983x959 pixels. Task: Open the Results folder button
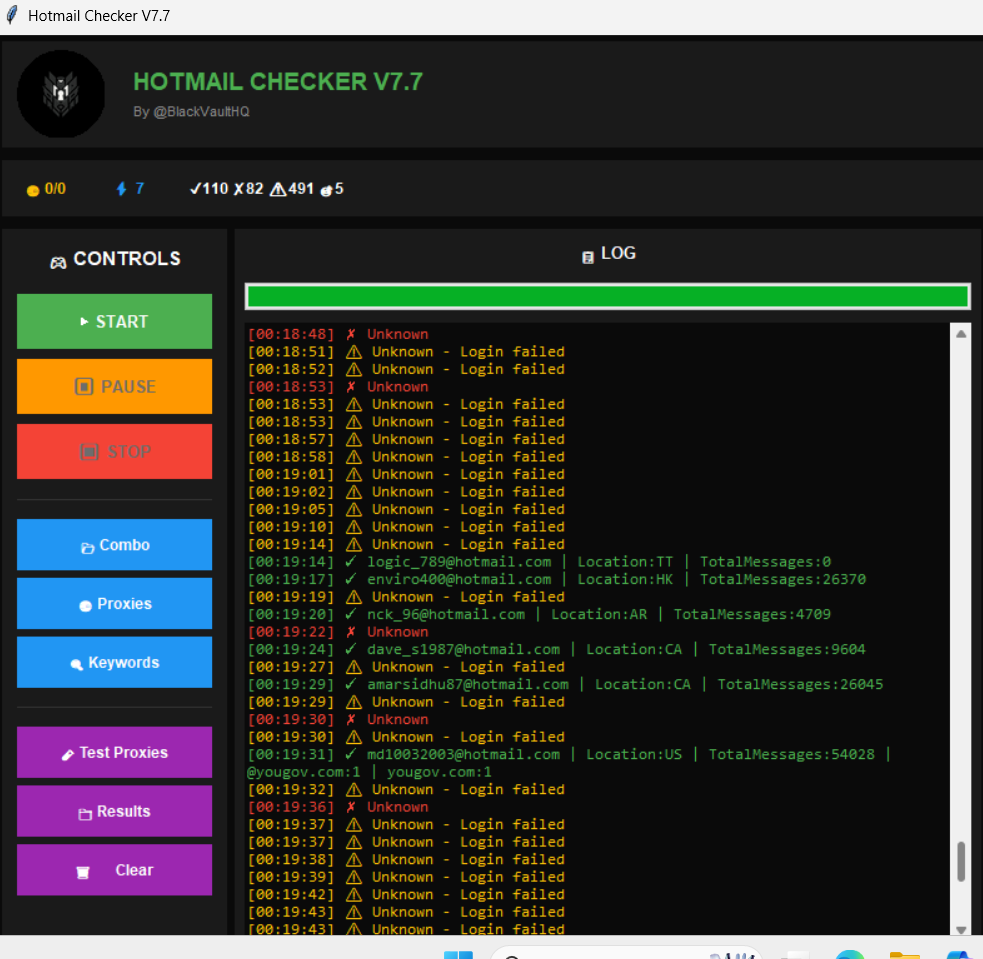coord(114,811)
